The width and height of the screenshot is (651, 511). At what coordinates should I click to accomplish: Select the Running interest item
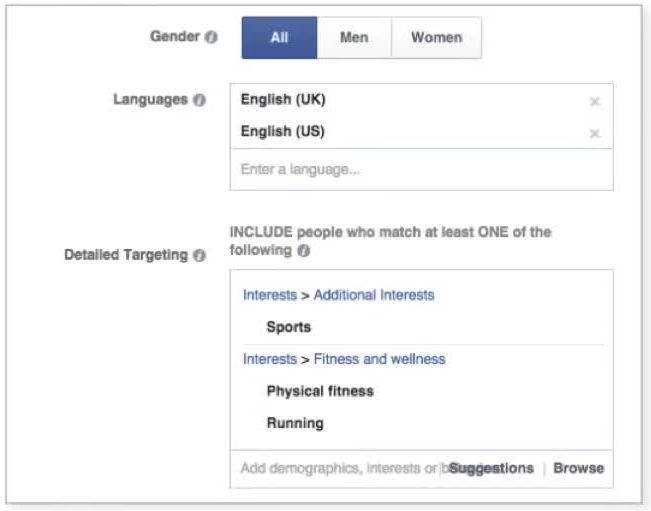click(x=295, y=423)
